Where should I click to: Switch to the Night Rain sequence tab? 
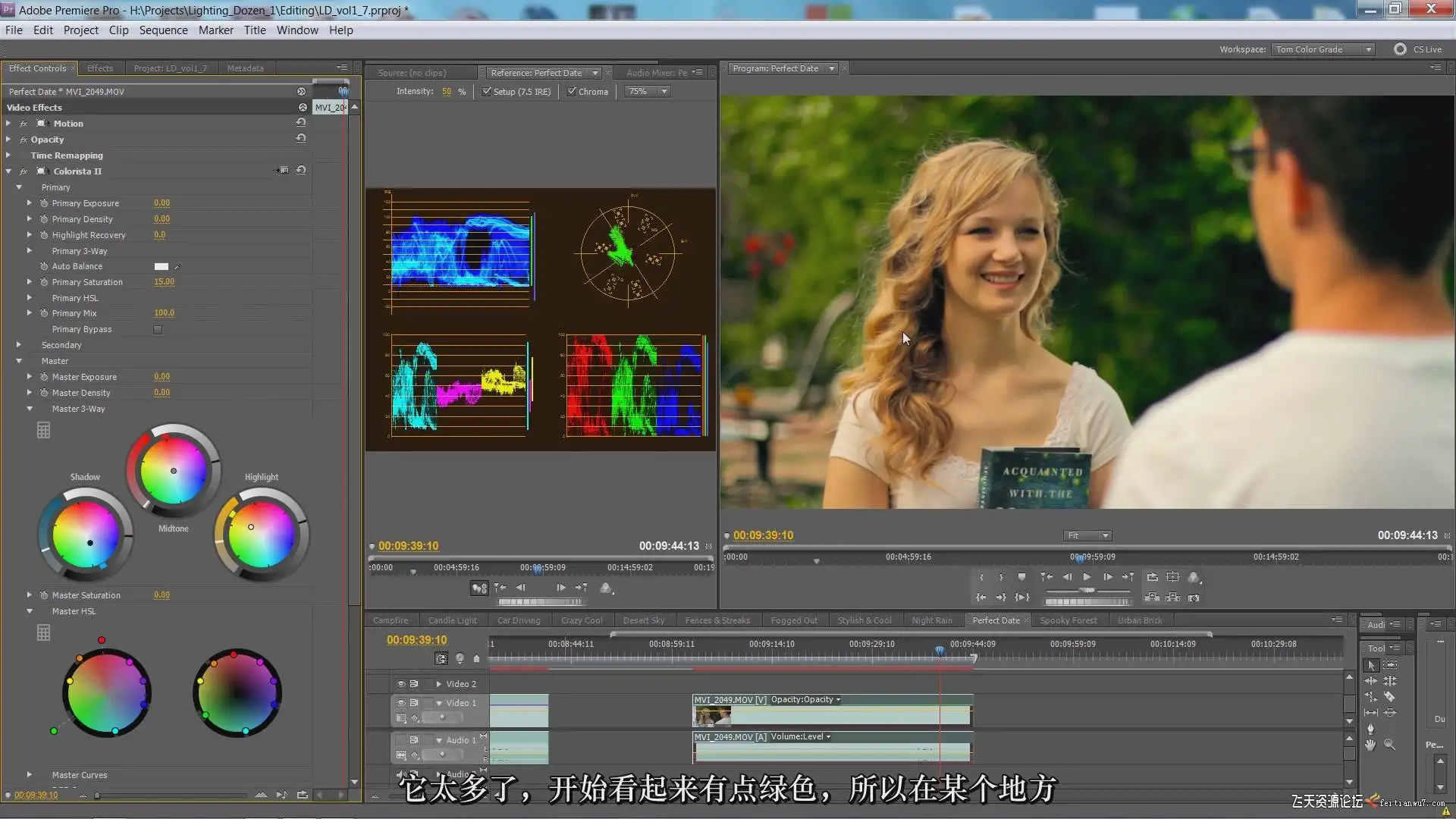click(x=931, y=620)
